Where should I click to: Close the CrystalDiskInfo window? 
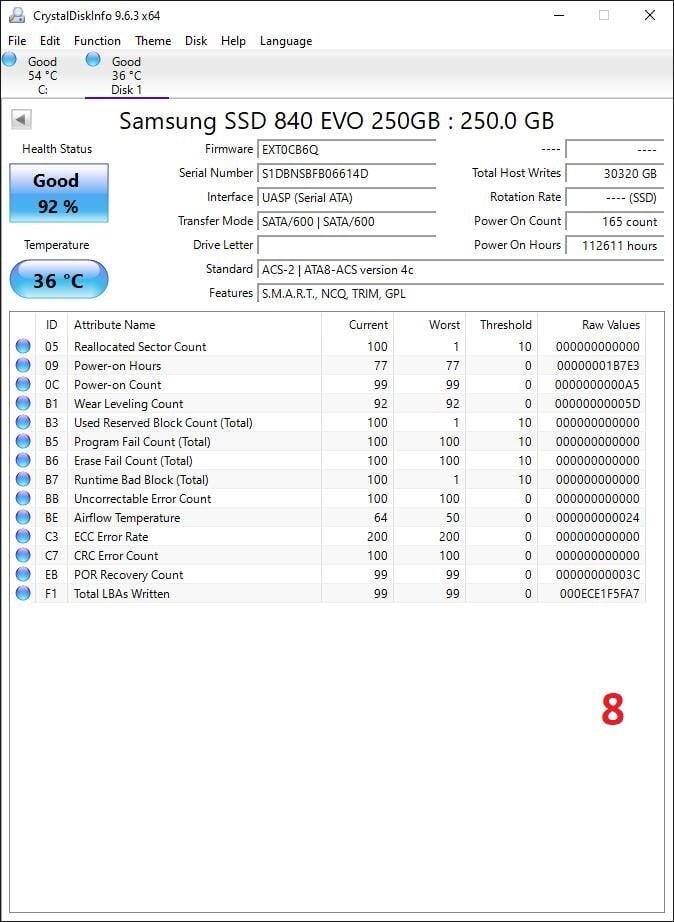coord(649,15)
